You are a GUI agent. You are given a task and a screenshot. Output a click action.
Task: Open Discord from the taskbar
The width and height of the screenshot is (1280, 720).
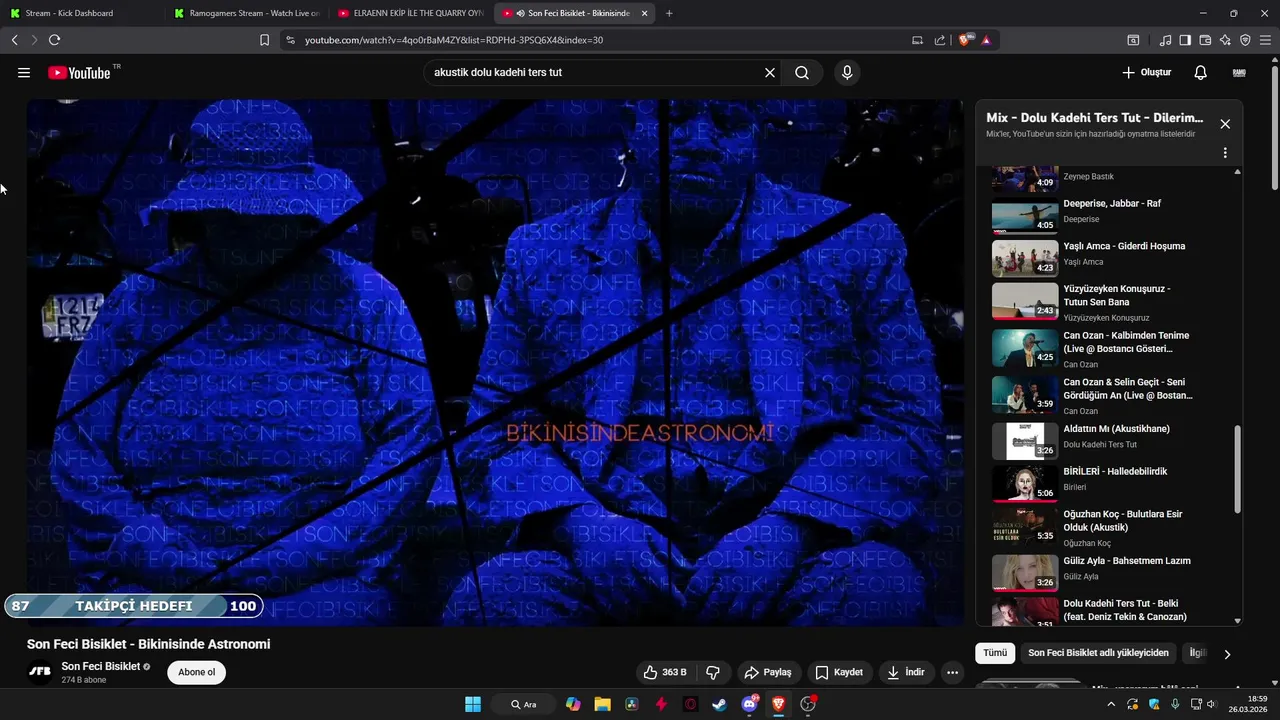(750, 704)
